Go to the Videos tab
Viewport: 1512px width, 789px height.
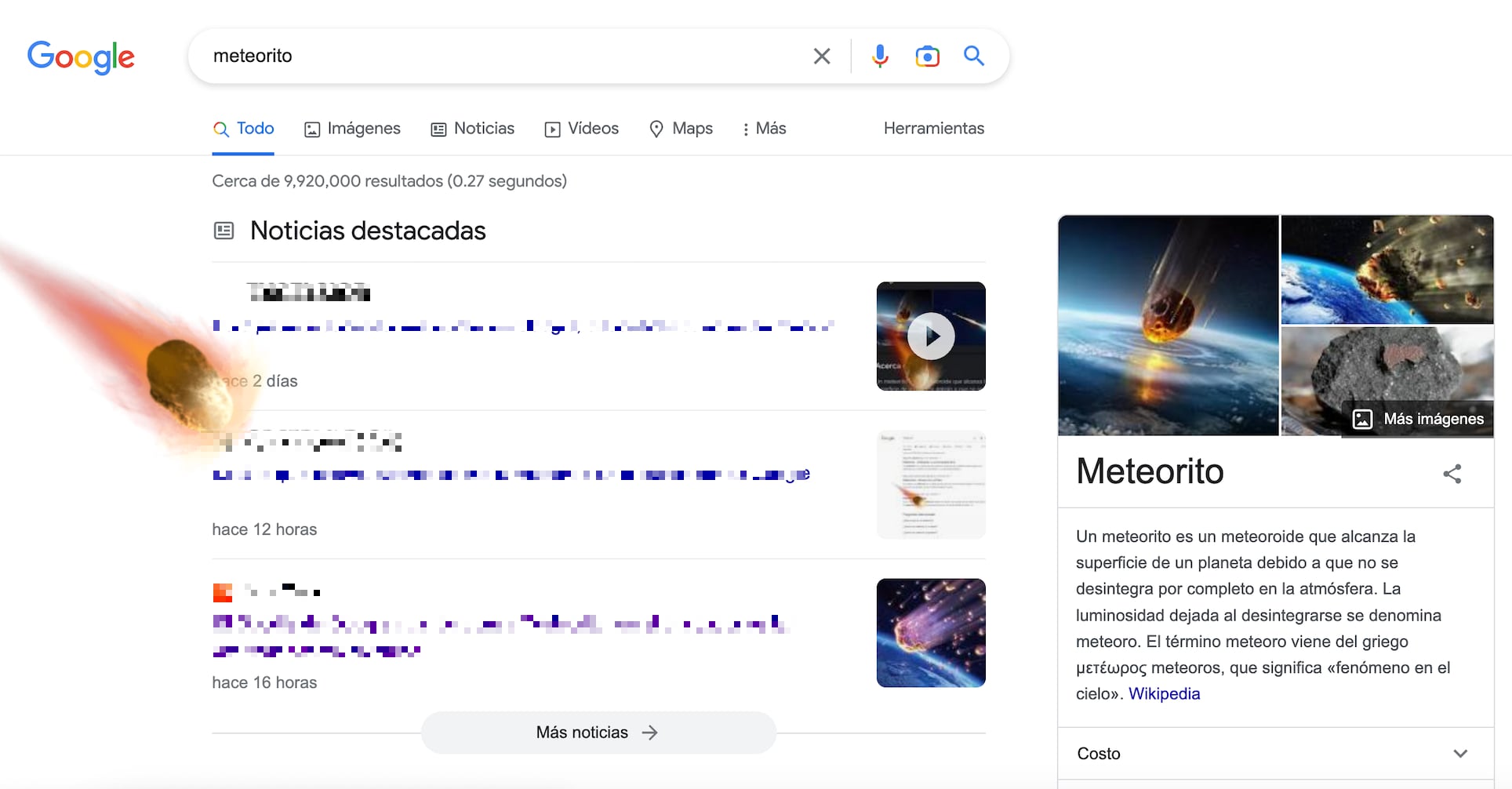coord(582,129)
